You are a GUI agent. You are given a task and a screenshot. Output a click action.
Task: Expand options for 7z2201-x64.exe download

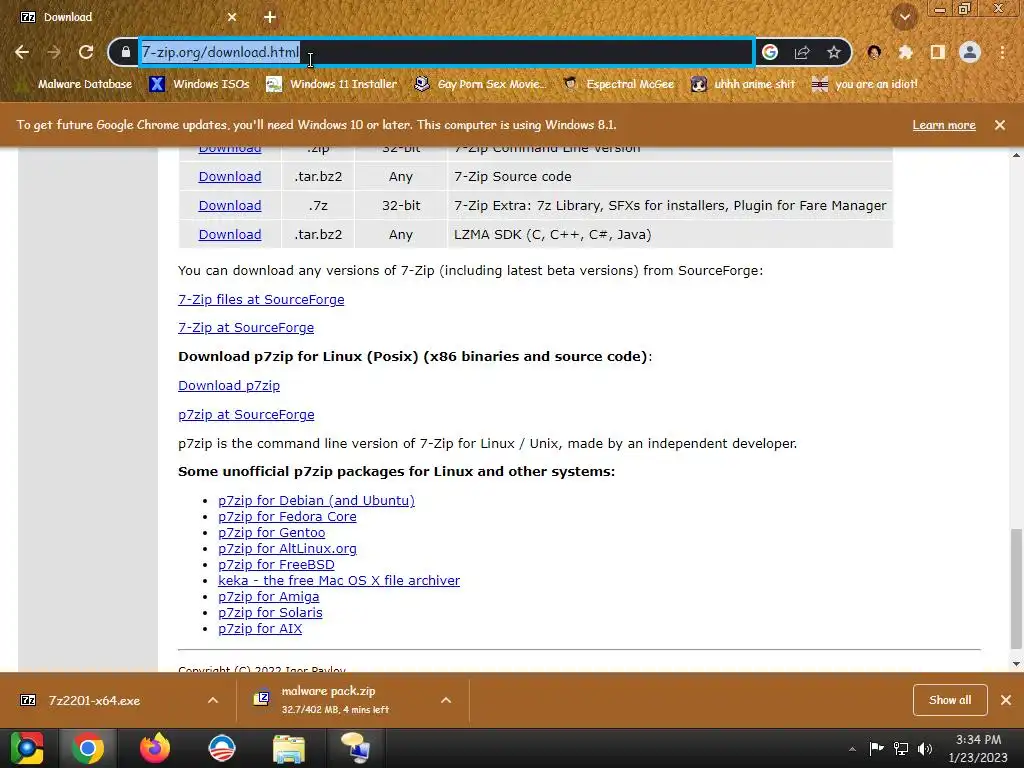pos(213,700)
